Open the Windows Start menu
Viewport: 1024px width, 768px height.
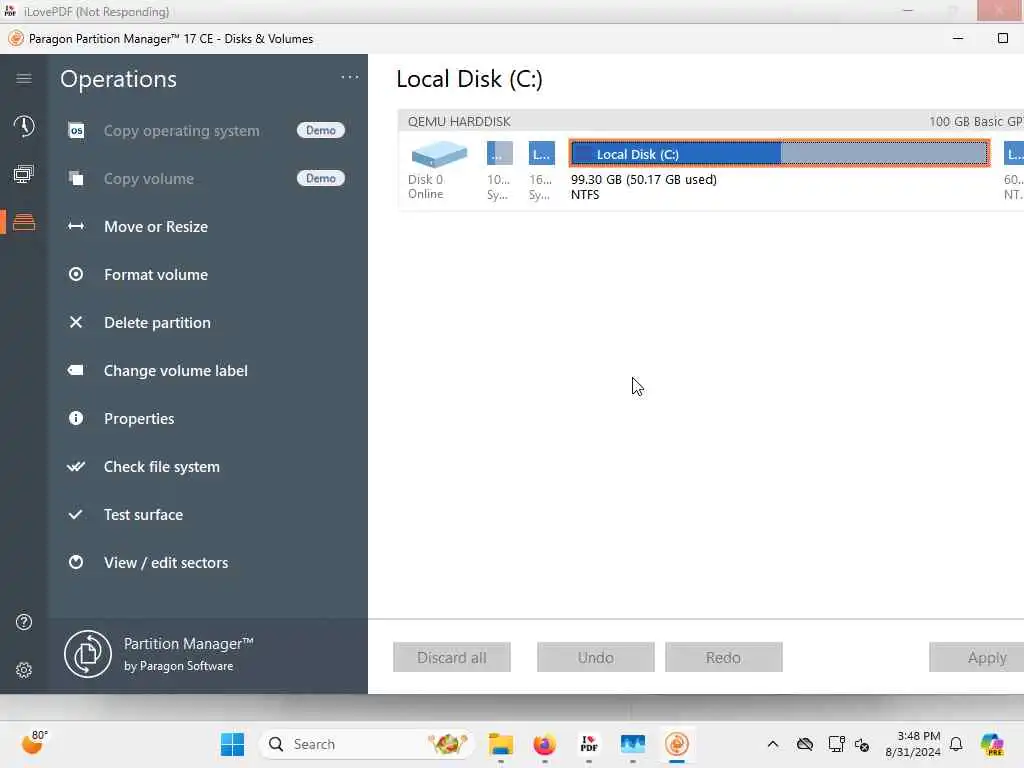pos(232,744)
